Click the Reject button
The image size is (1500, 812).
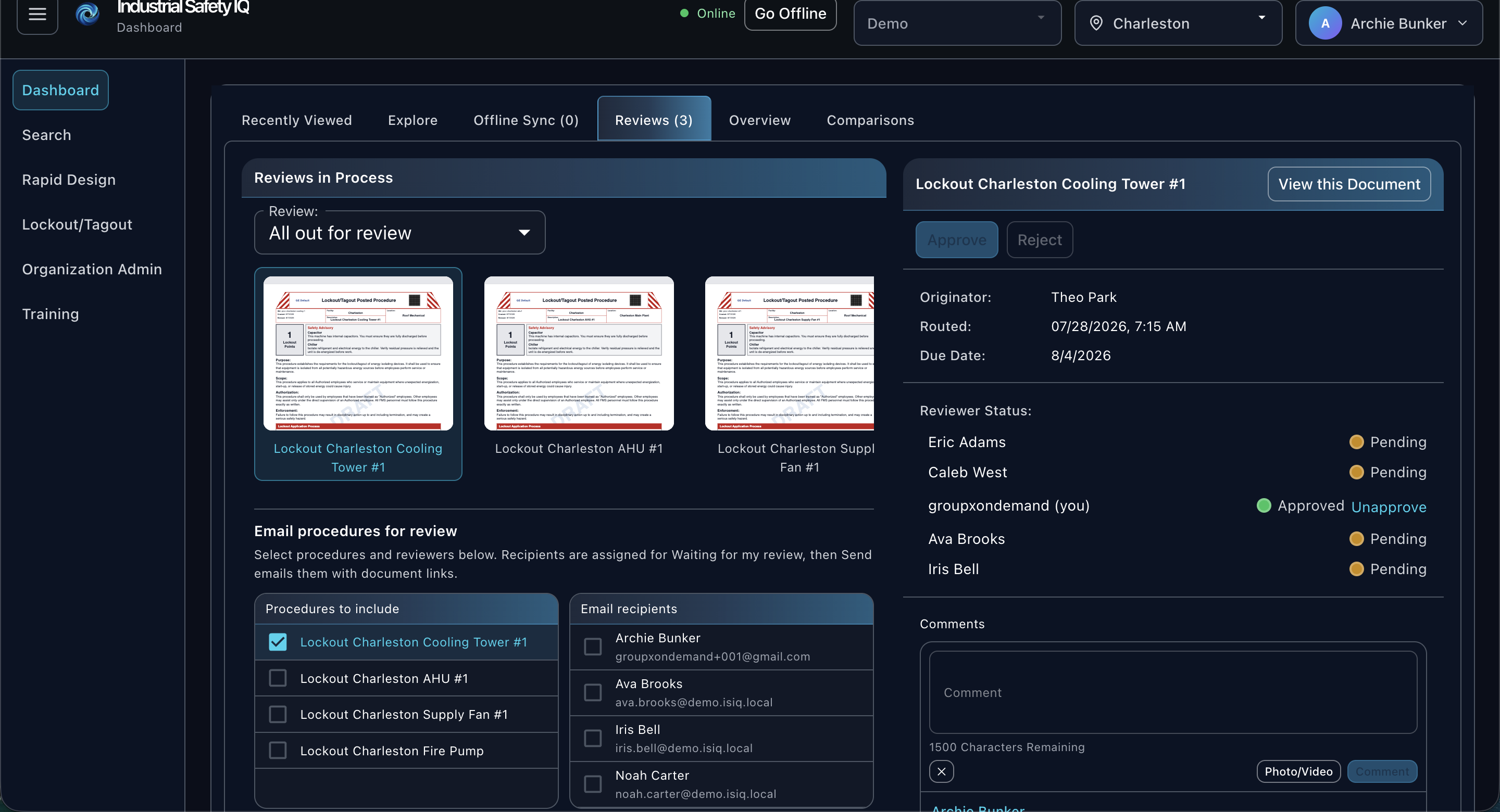(x=1040, y=240)
